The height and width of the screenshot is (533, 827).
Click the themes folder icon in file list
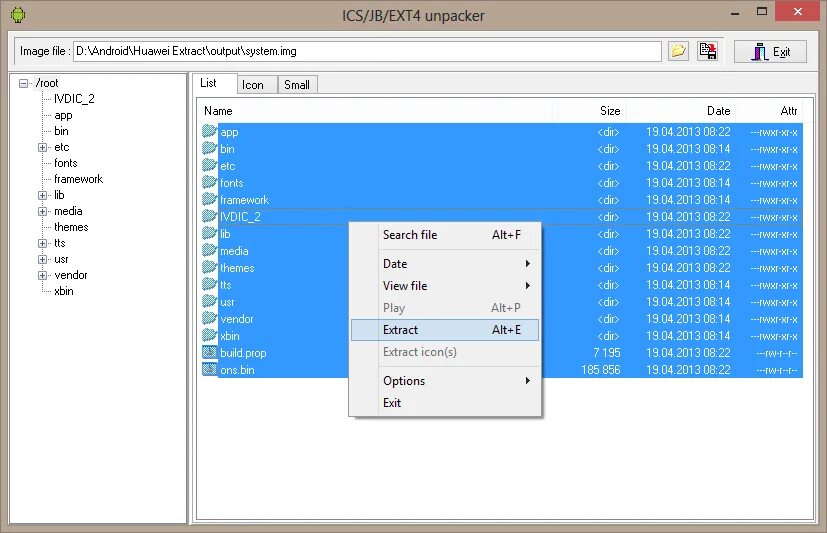[209, 267]
